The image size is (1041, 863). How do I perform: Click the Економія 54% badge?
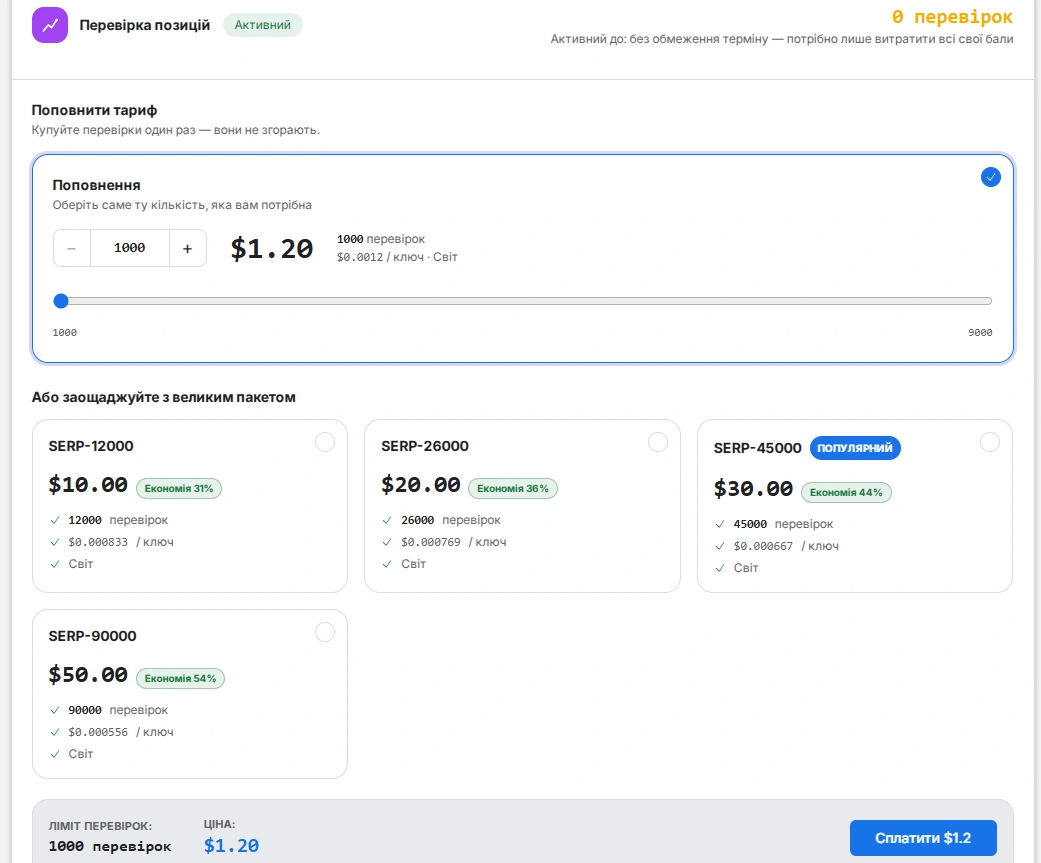point(180,678)
